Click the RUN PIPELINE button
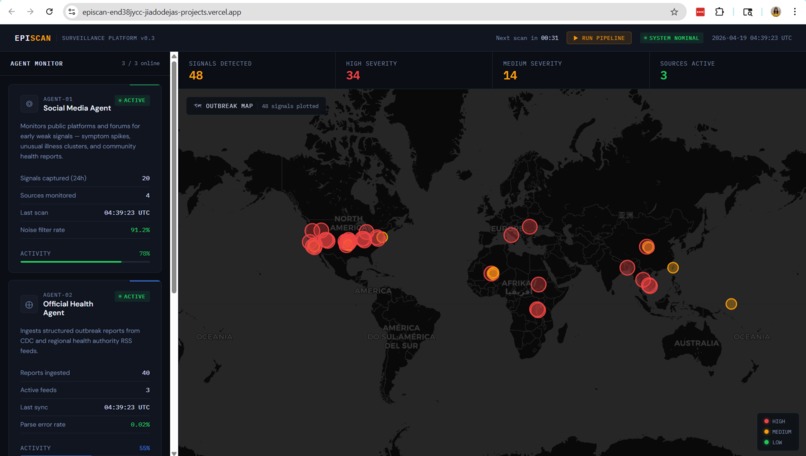The image size is (806, 456). tap(599, 38)
